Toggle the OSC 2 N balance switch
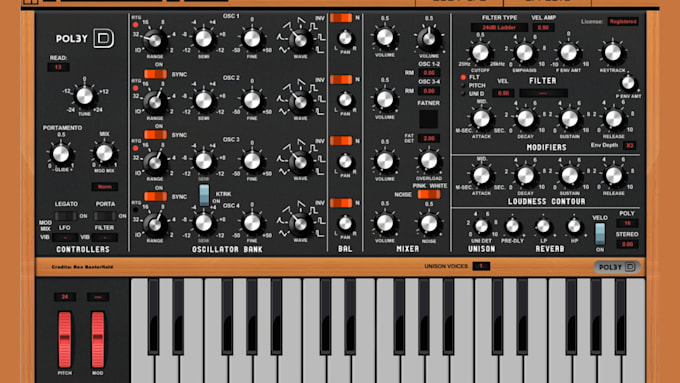Viewport: 680px width, 383px height. tap(341, 79)
